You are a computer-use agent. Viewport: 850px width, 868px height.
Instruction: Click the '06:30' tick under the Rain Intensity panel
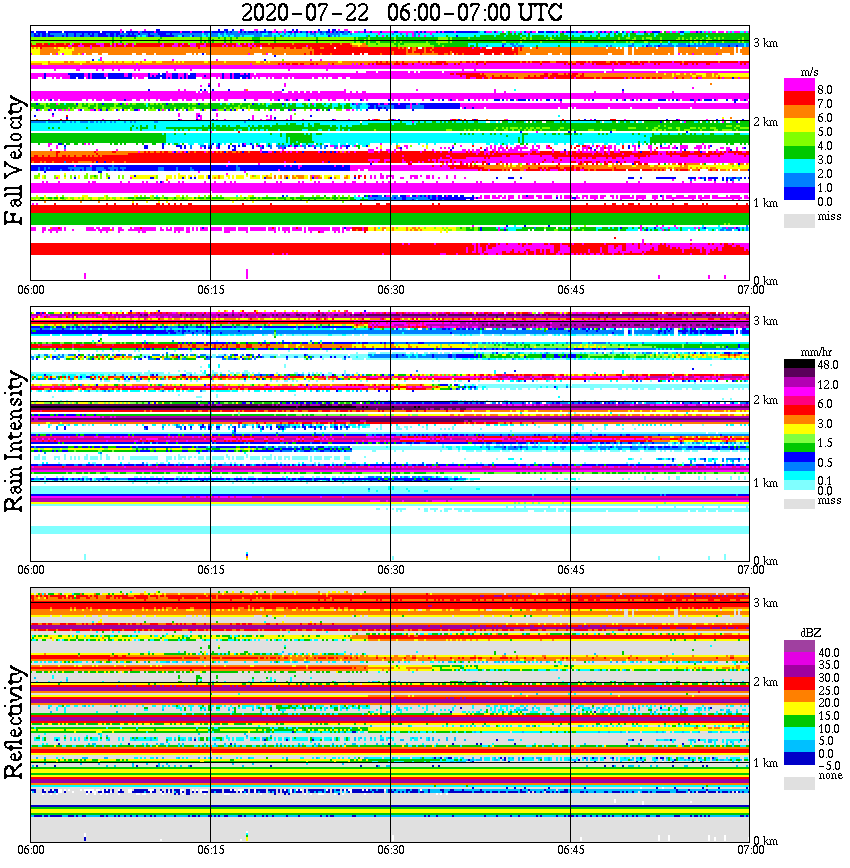391,570
